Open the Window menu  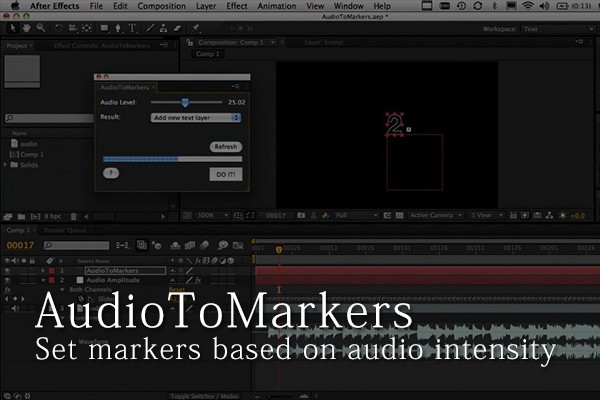point(349,6)
